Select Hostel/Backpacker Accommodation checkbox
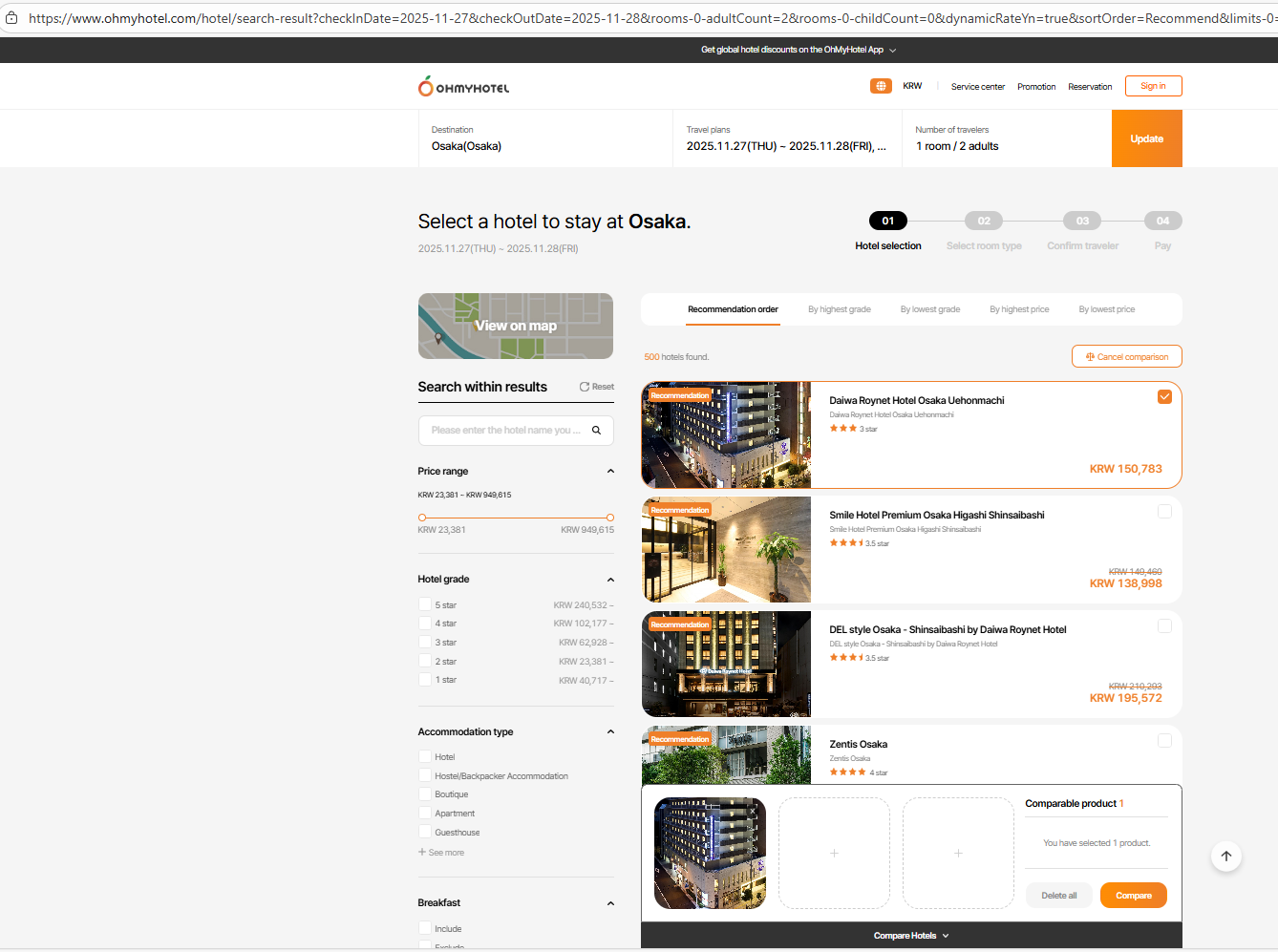 point(425,775)
